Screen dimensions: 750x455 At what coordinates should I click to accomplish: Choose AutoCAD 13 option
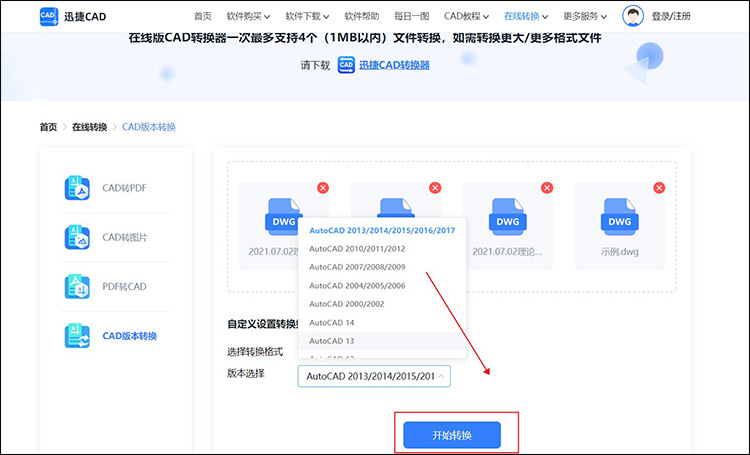pyautogui.click(x=382, y=341)
